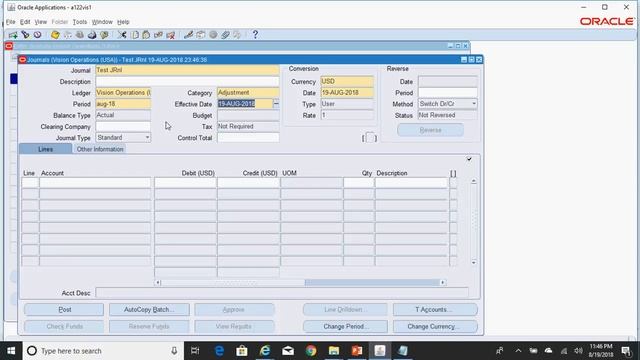640x360 pixels.
Task: Open the Journal Type Standard dropdown
Action: [x=147, y=138]
